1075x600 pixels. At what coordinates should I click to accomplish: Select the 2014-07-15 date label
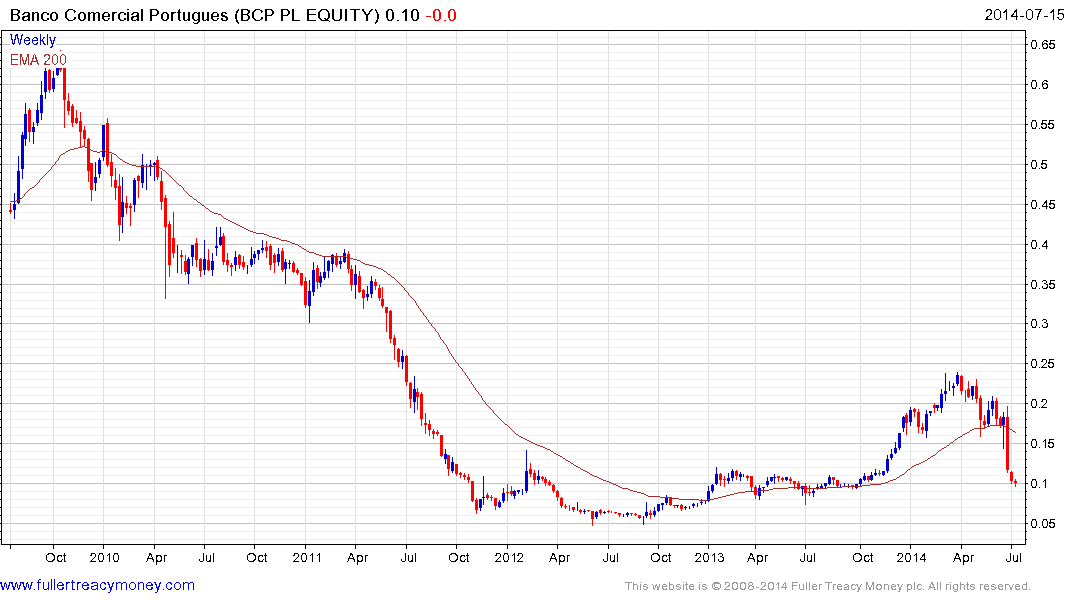(1024, 14)
